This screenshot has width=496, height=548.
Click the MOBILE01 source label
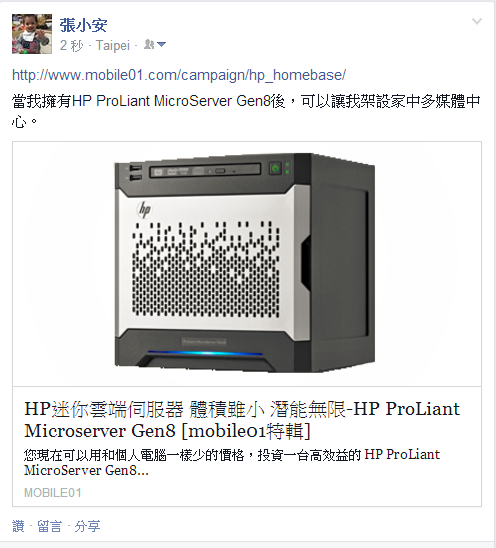point(52,493)
